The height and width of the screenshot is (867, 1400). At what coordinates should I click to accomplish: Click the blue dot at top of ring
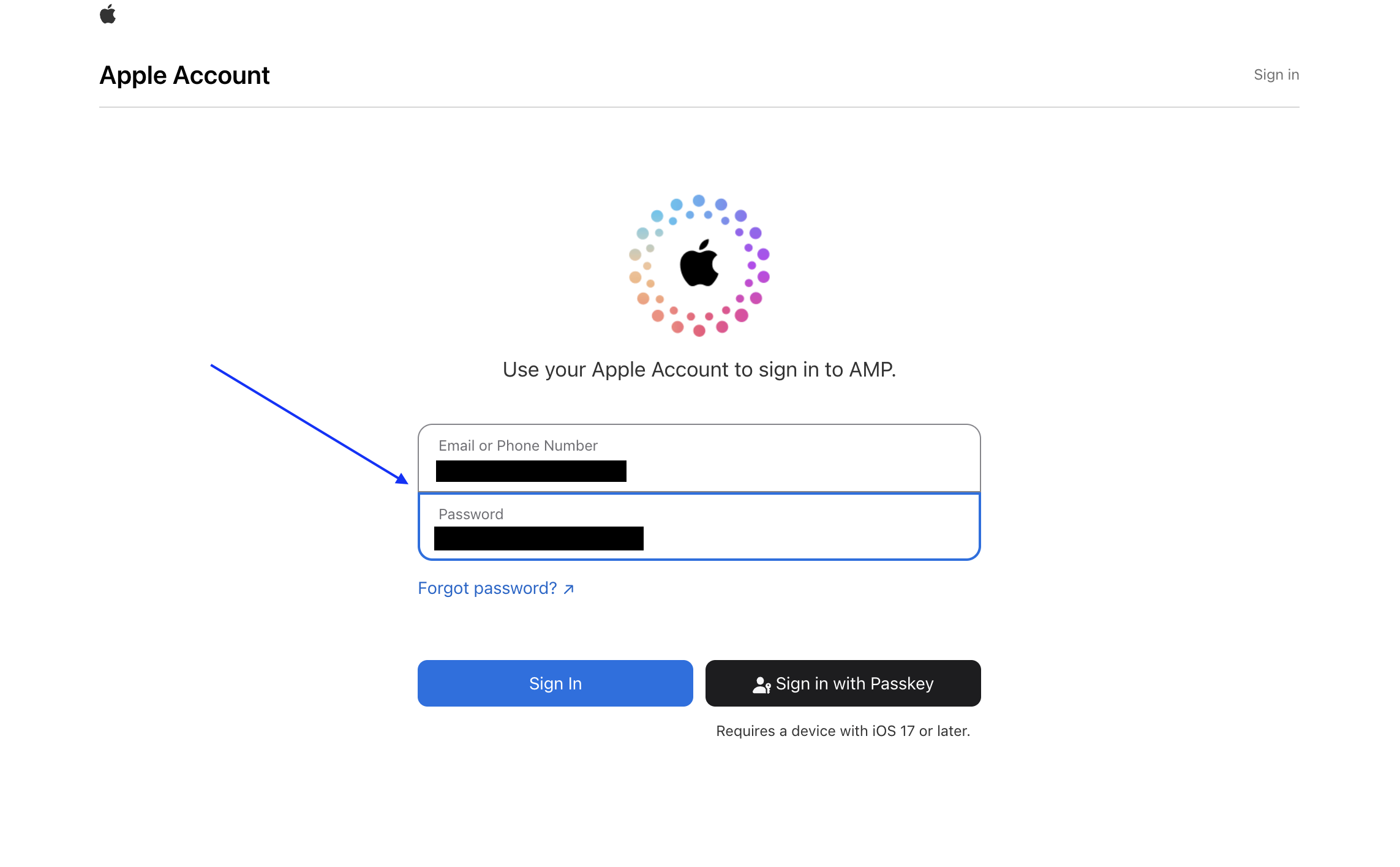(699, 201)
